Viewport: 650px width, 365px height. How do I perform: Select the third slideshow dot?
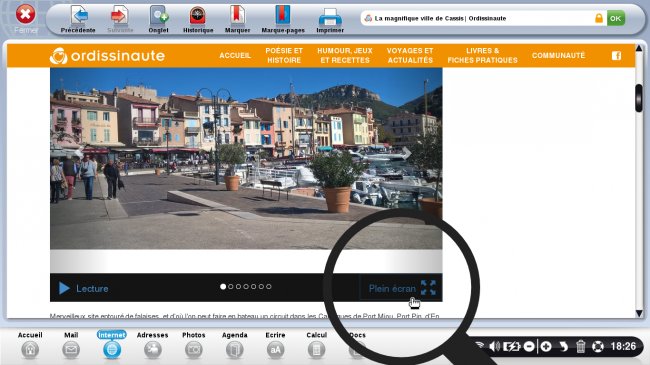pyautogui.click(x=238, y=287)
